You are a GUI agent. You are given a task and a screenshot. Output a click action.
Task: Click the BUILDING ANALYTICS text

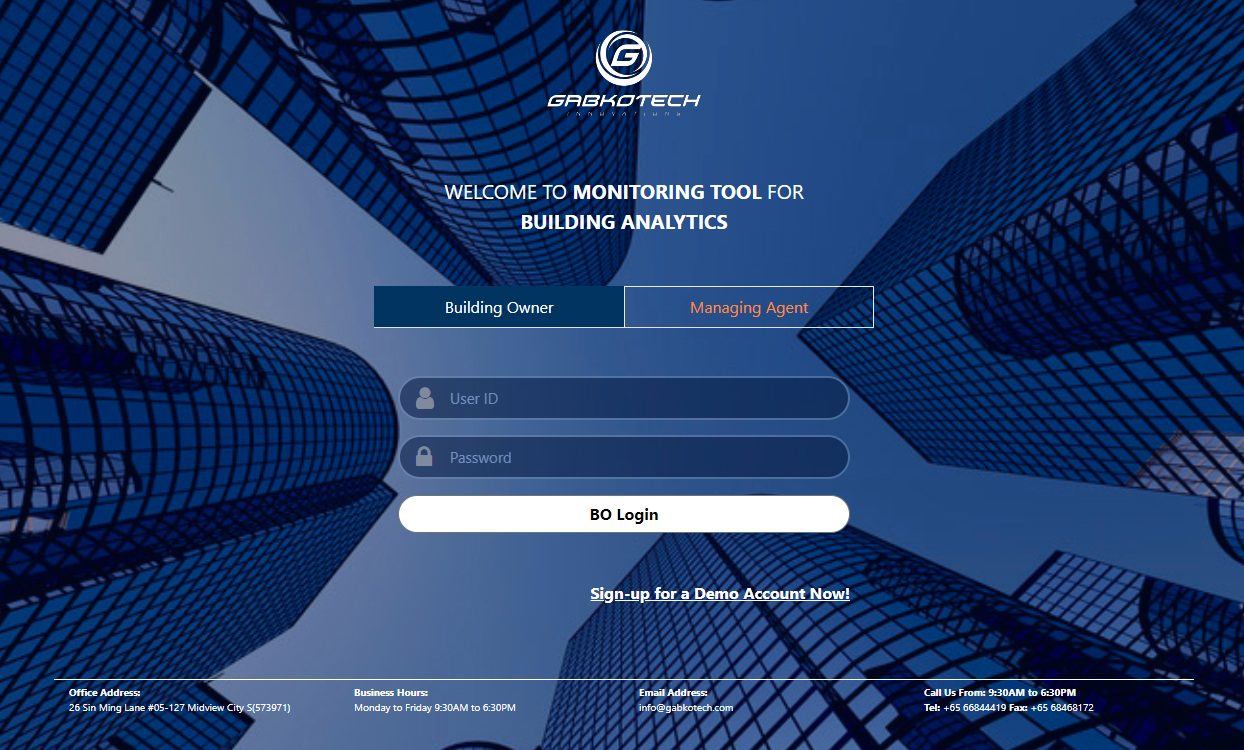click(624, 222)
